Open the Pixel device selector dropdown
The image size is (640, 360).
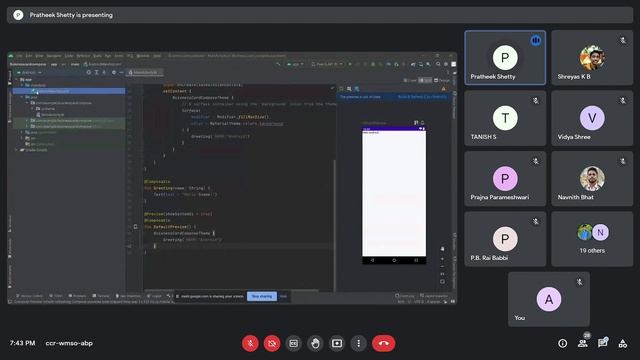[x=327, y=64]
